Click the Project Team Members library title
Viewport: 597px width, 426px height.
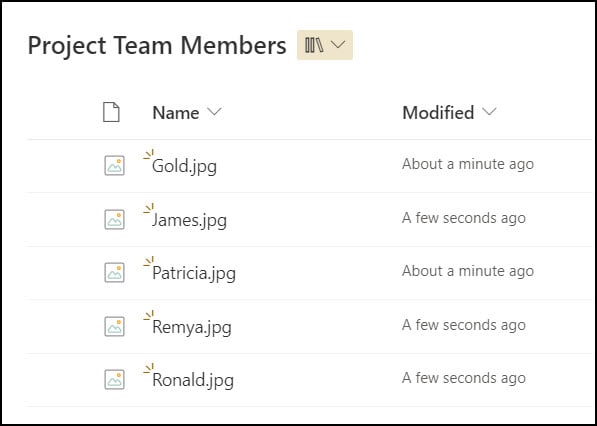[x=157, y=46]
